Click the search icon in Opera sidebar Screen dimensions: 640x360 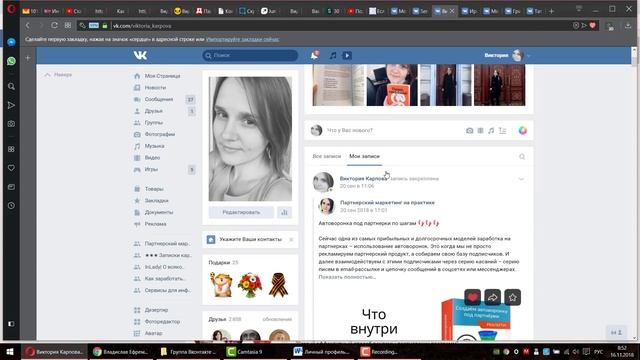pos(11,86)
